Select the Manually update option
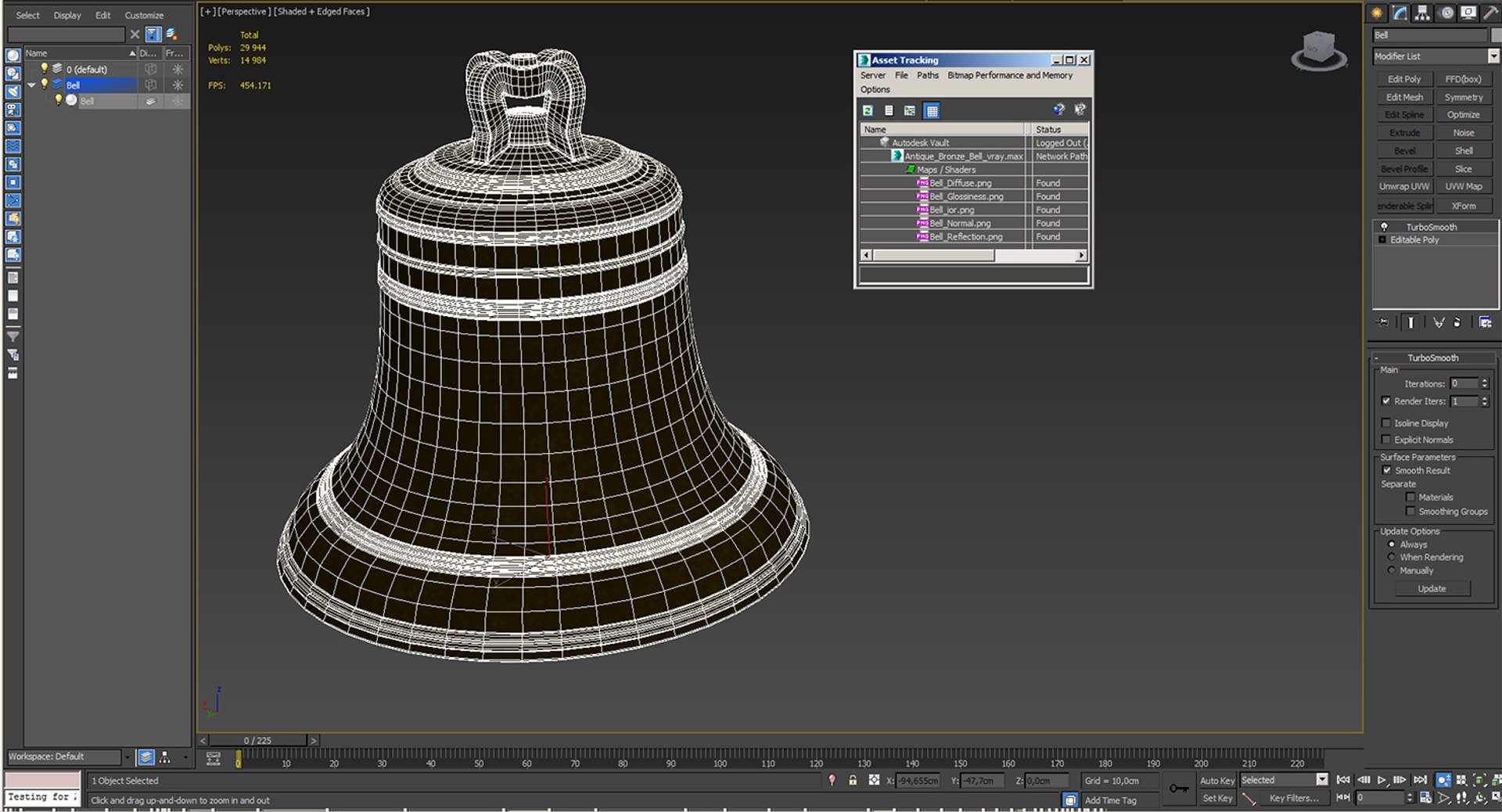Screen dimensions: 1502x812 click(1392, 570)
